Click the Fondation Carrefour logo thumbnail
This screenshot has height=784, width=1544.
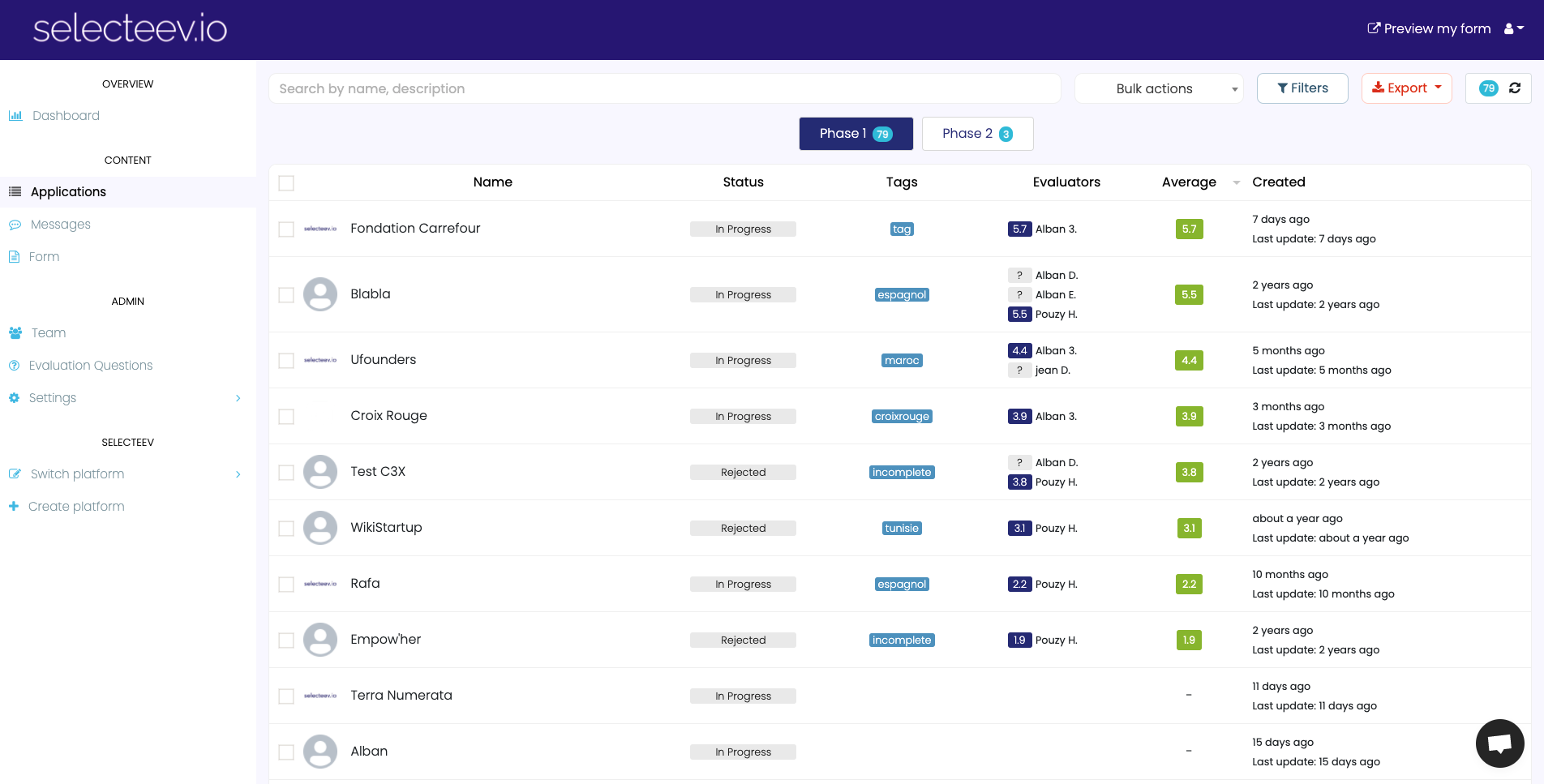(x=320, y=229)
